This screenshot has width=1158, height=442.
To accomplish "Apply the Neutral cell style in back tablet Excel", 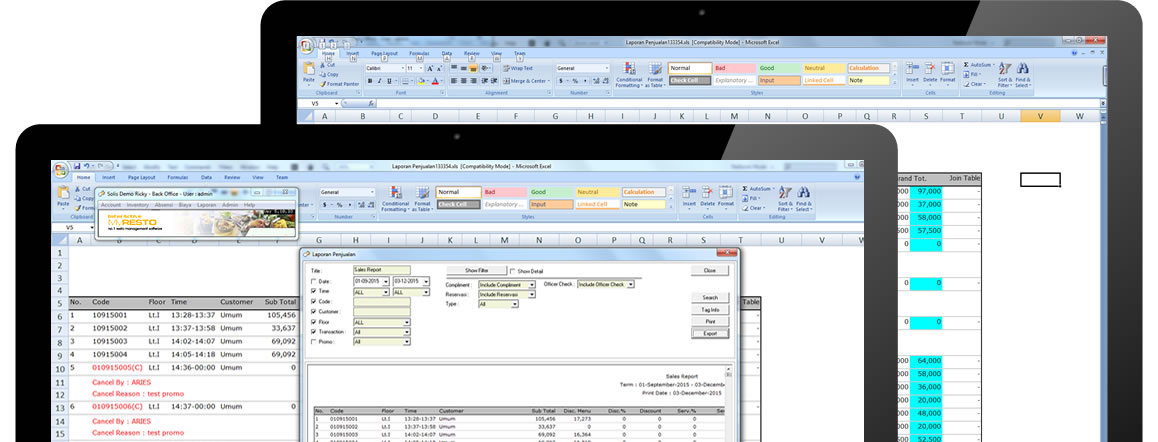I will [824, 68].
